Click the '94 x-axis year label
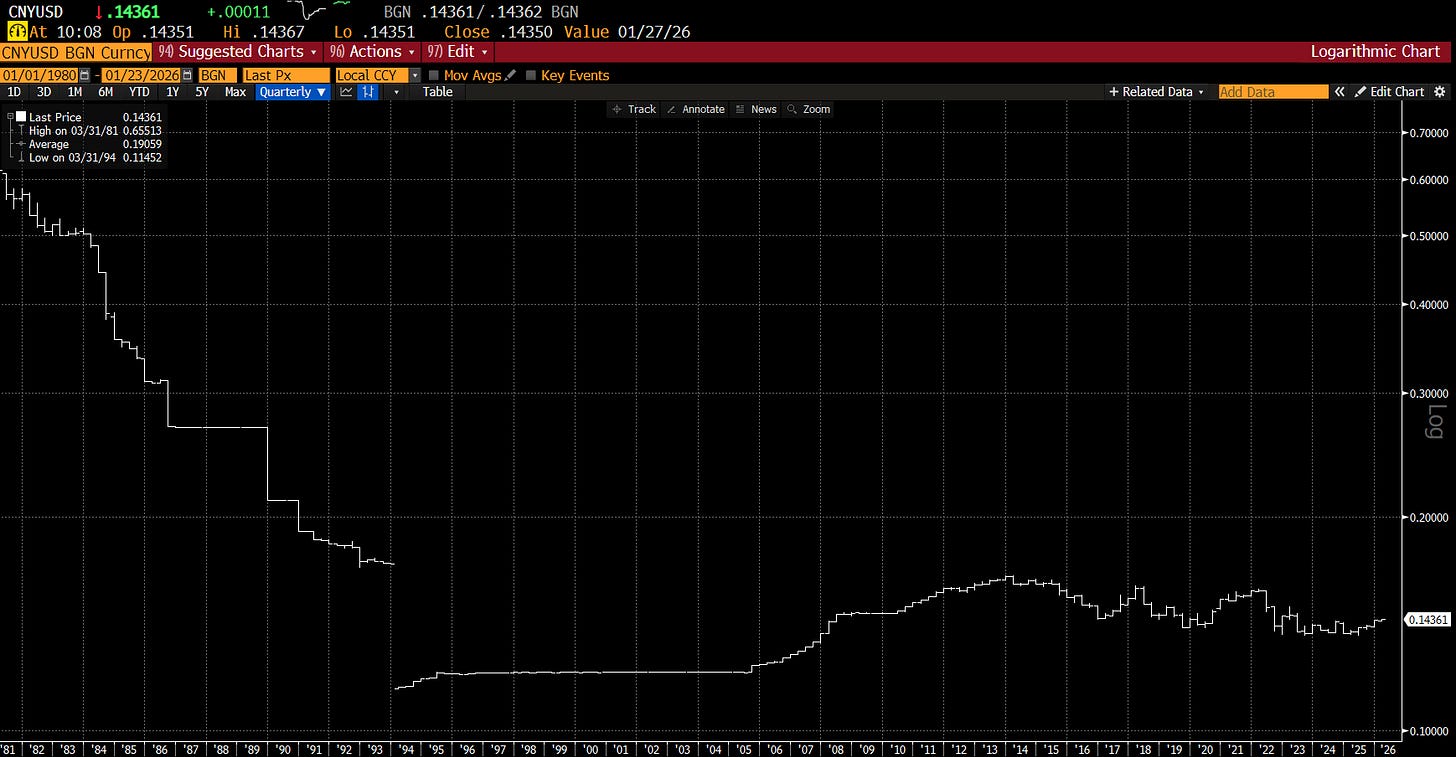 pyautogui.click(x=406, y=749)
